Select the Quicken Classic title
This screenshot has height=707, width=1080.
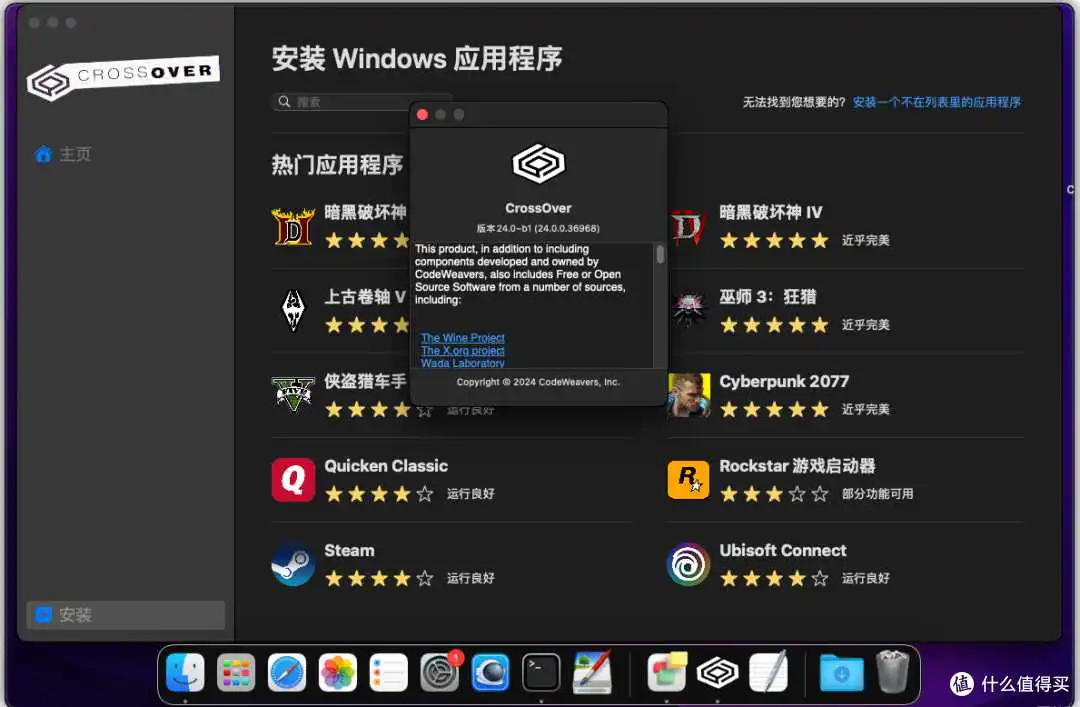point(386,466)
